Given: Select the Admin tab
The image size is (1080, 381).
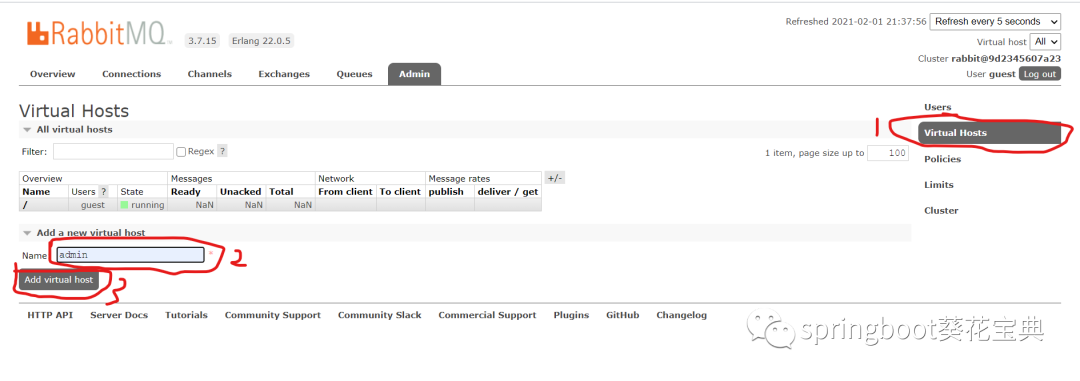Looking at the screenshot, I should click(414, 74).
